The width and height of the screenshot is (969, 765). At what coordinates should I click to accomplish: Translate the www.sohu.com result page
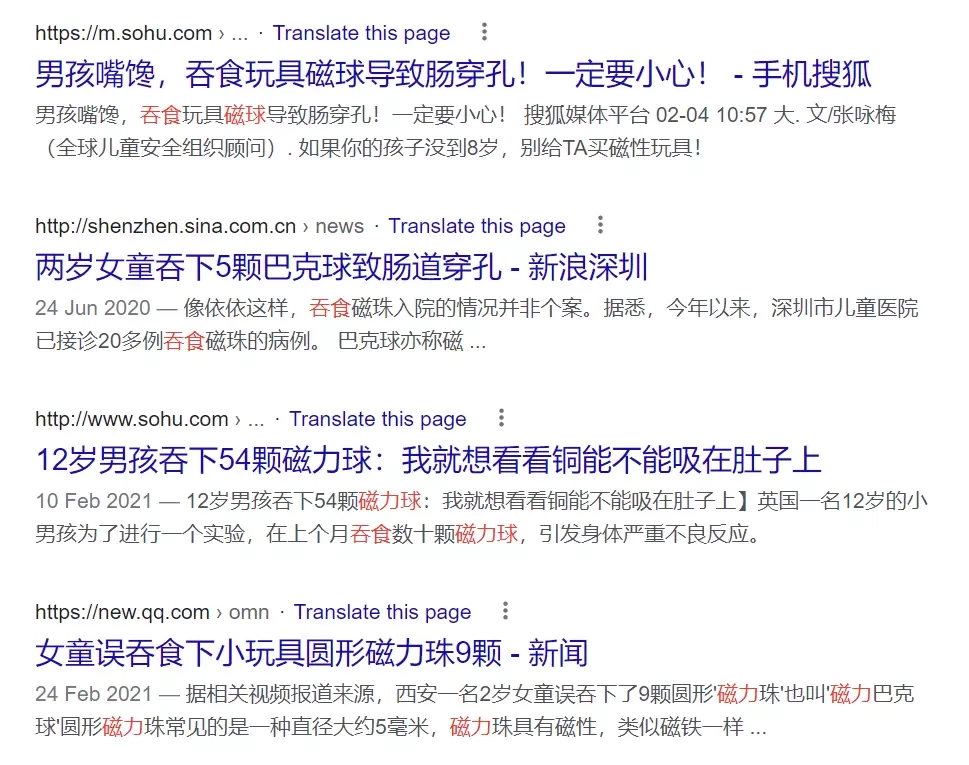pos(378,419)
